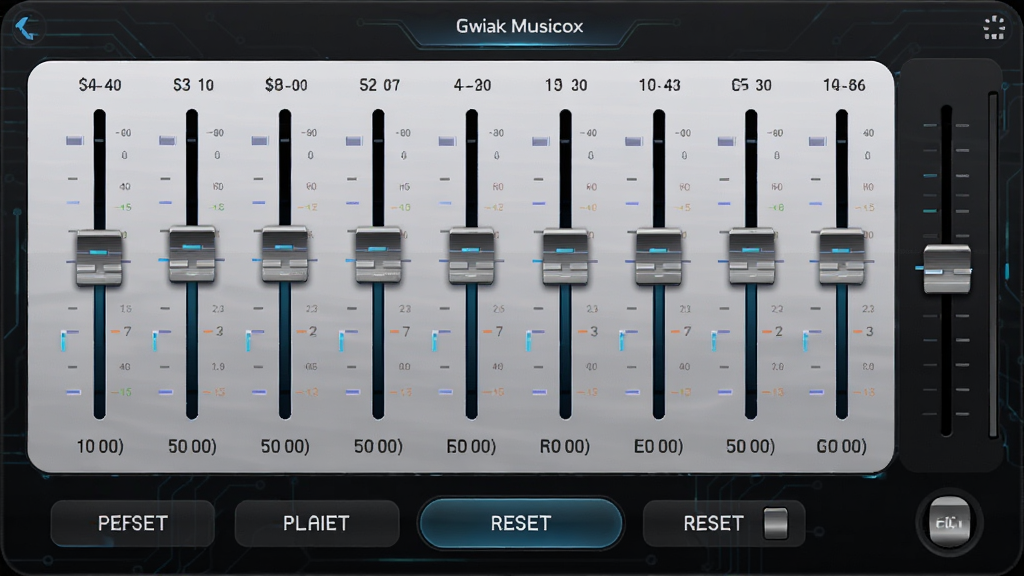The height and width of the screenshot is (576, 1024).
Task: Go back using the blue arrow icon
Action: [25, 28]
